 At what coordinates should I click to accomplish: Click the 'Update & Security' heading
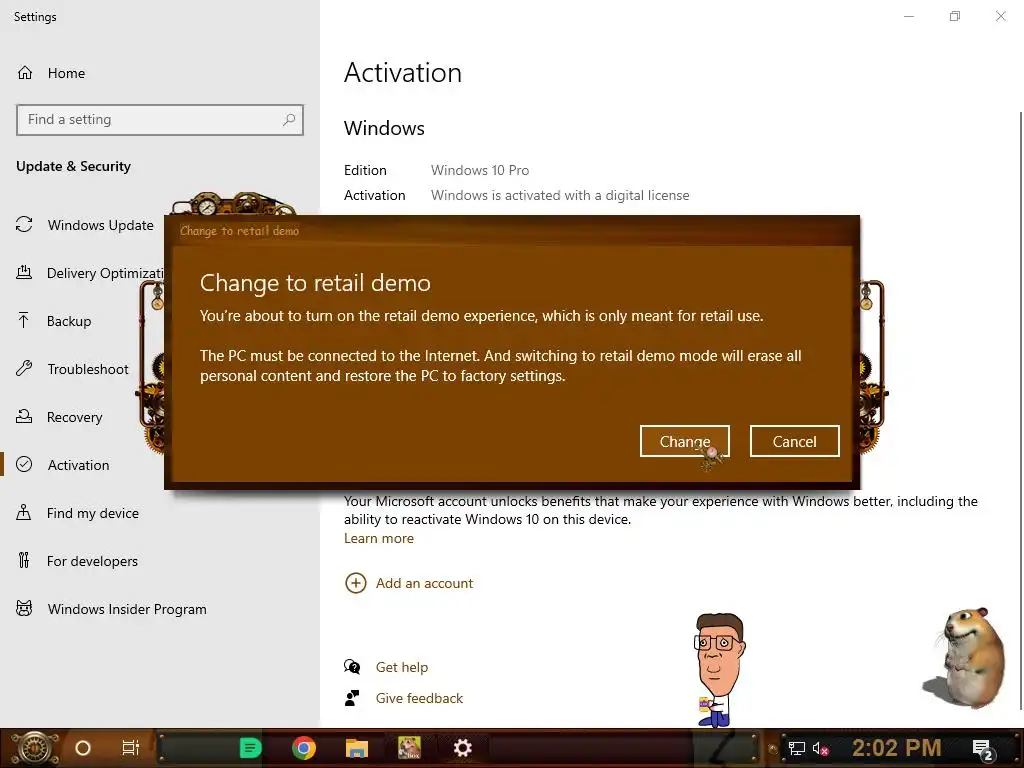73,167
